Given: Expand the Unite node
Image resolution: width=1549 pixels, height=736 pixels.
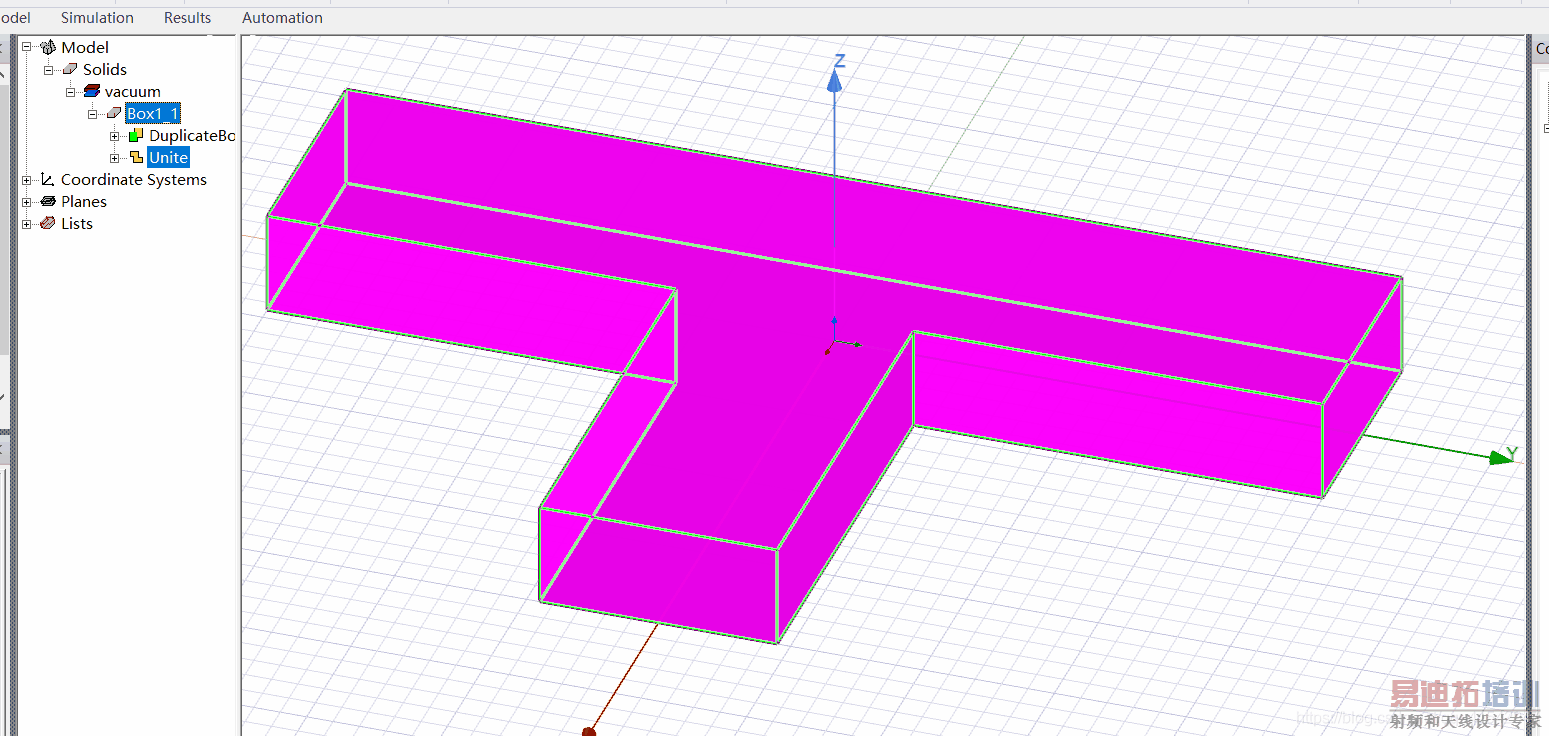Looking at the screenshot, I should 115,157.
